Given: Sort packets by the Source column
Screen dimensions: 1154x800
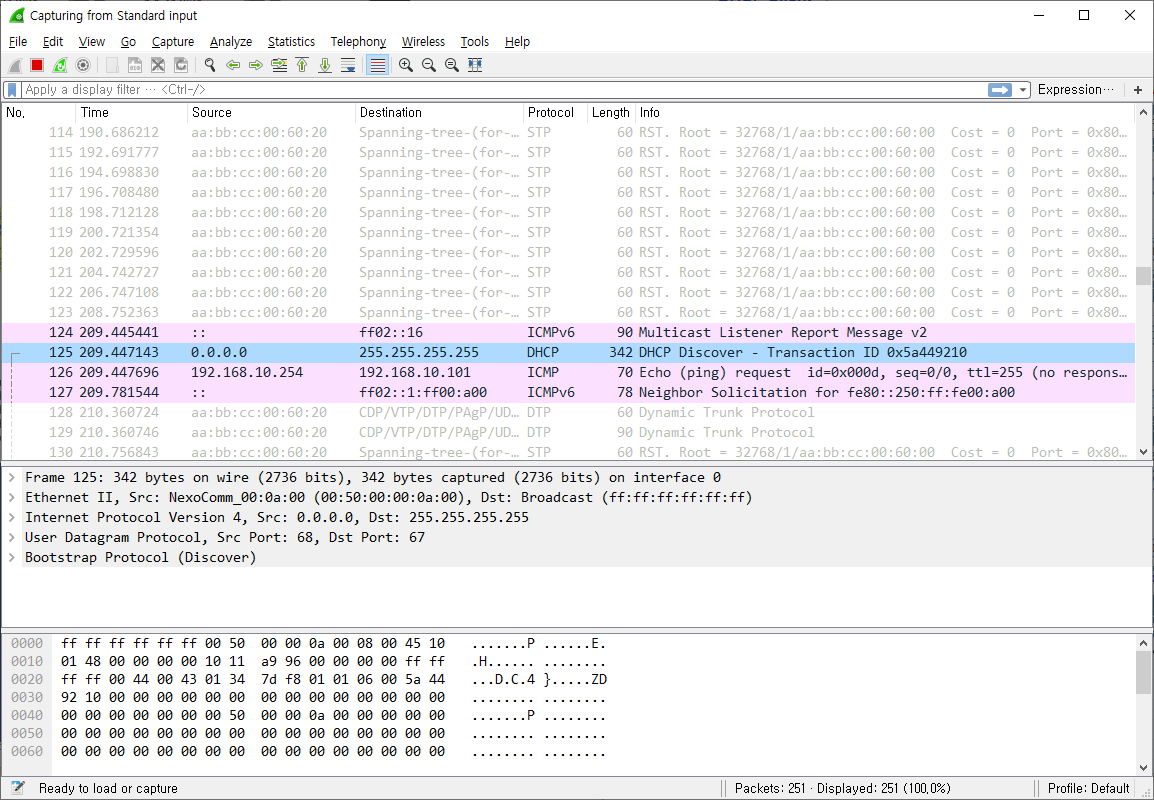Looking at the screenshot, I should pyautogui.click(x=271, y=113).
